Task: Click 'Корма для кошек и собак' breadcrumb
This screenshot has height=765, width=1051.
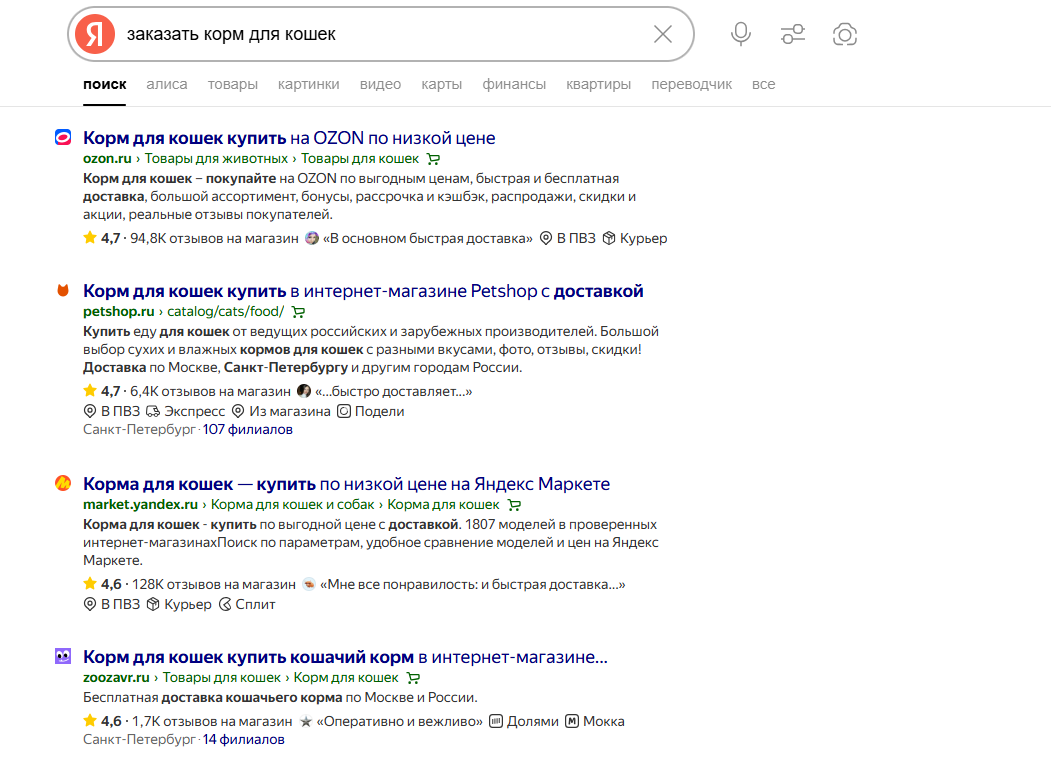Action: click(293, 505)
